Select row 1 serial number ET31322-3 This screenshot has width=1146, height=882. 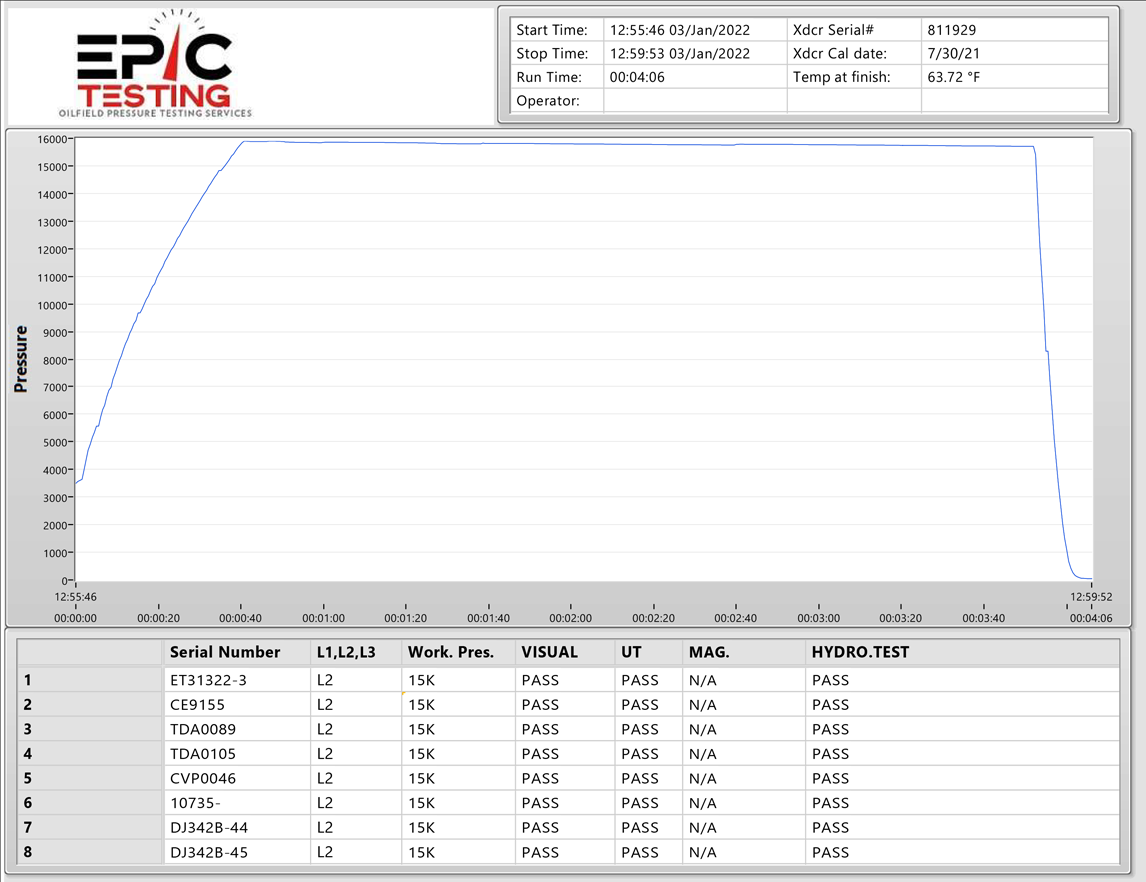(x=209, y=680)
